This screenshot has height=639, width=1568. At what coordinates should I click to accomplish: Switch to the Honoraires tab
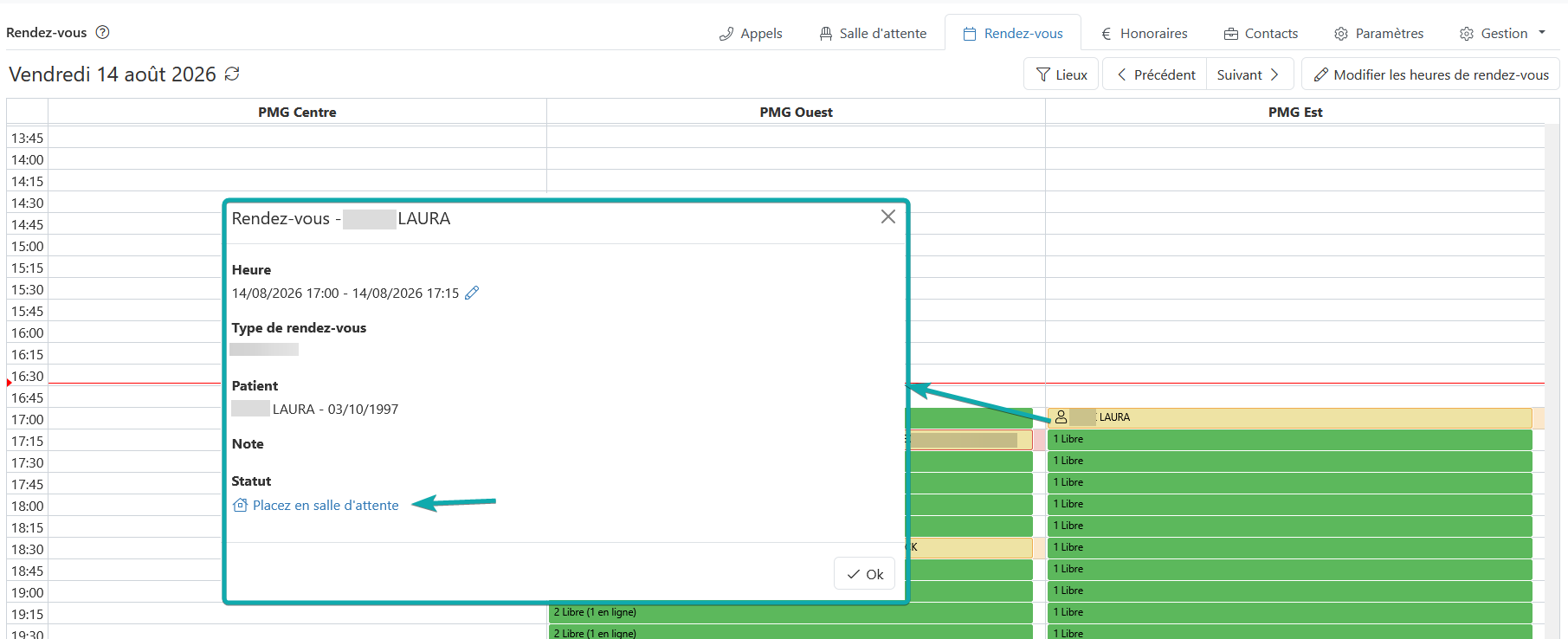pyautogui.click(x=1144, y=33)
